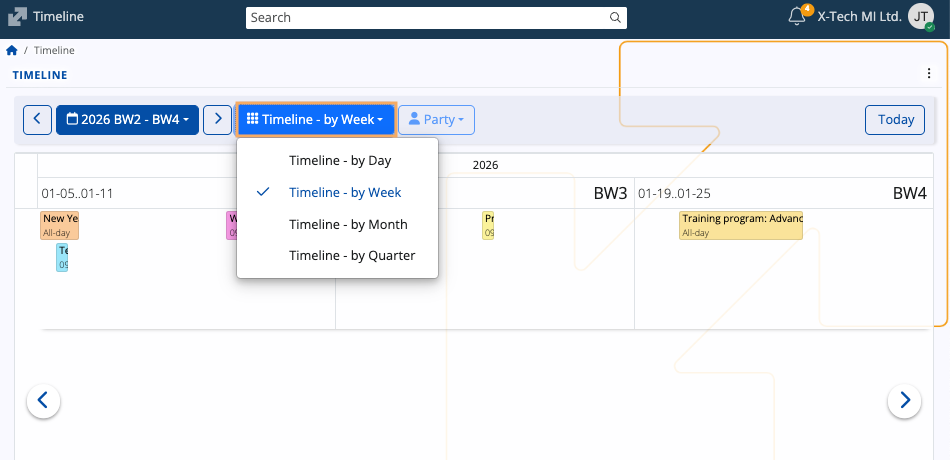Click the Timeline app logo icon
Screen dimensions: 950x460
click(x=17, y=17)
